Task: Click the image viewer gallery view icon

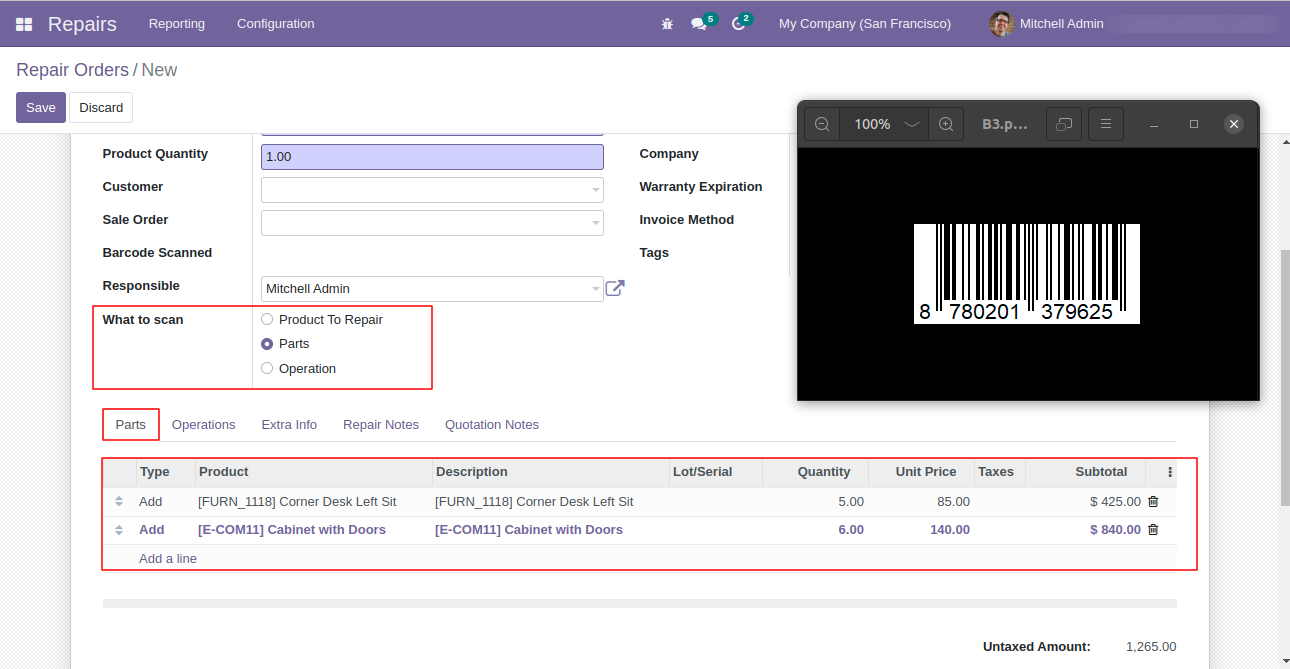Action: 1064,124
